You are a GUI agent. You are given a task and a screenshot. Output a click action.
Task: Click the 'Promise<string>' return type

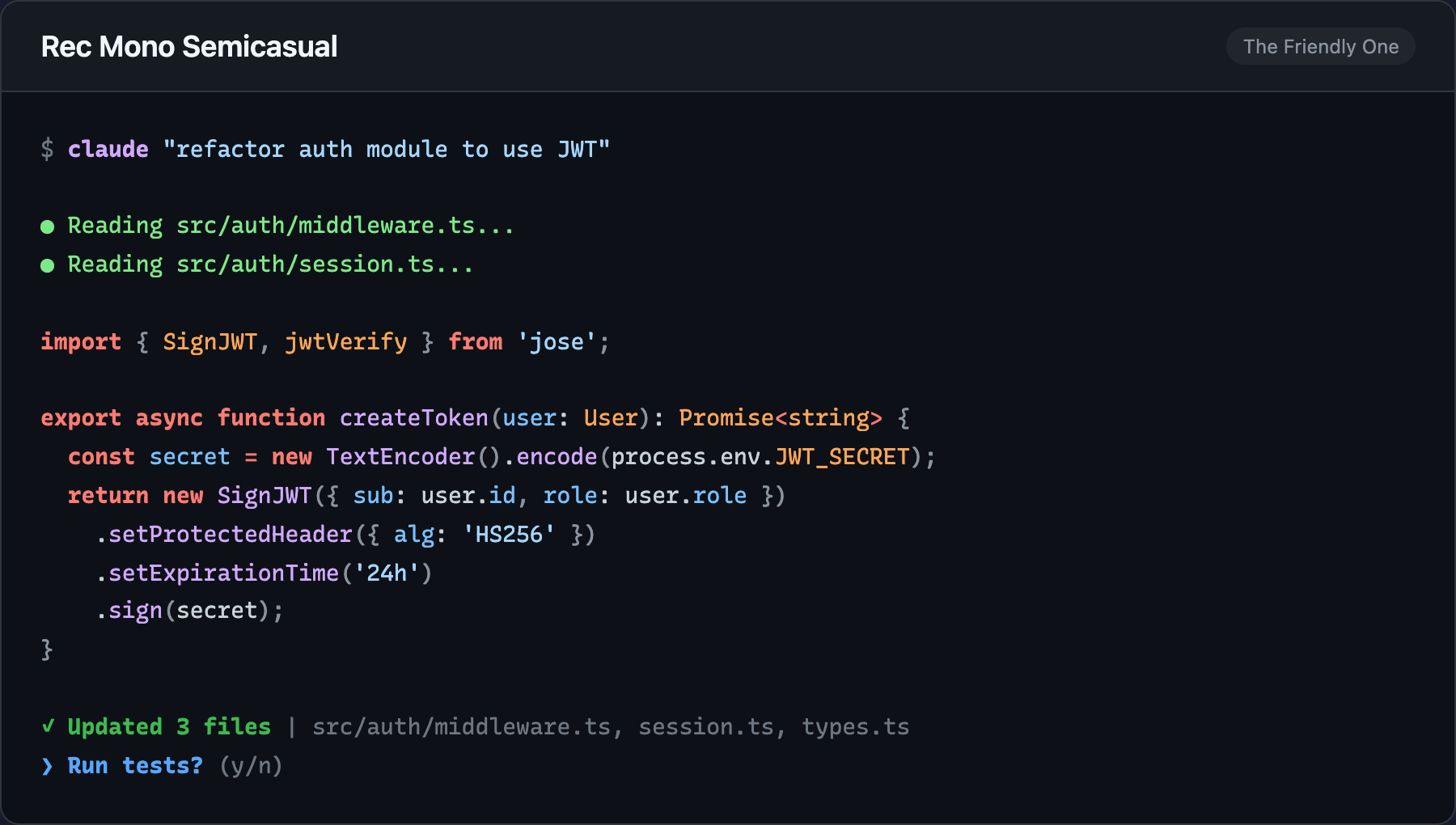click(x=781, y=418)
